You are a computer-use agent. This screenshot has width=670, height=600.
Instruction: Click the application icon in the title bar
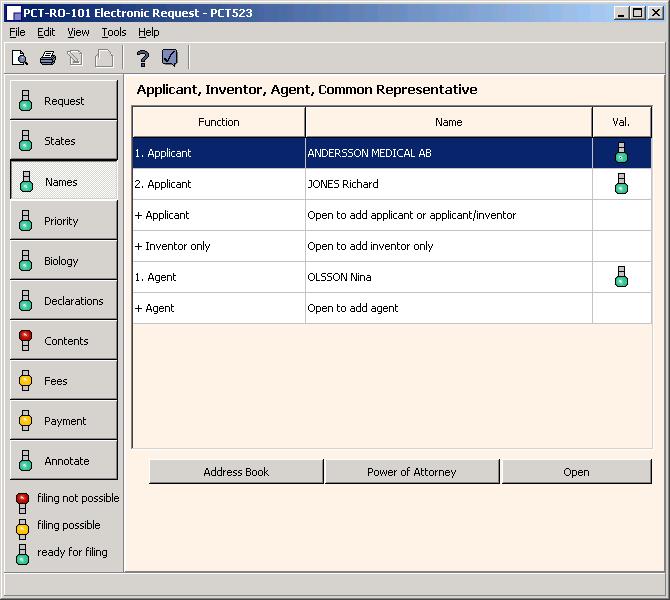click(x=14, y=13)
